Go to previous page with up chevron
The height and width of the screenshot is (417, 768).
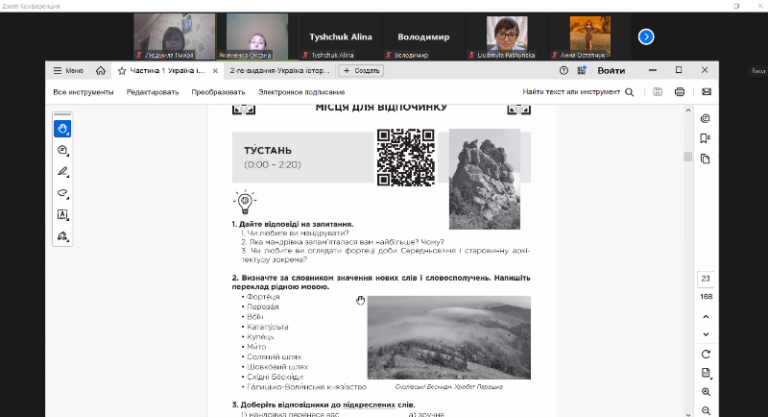point(706,314)
